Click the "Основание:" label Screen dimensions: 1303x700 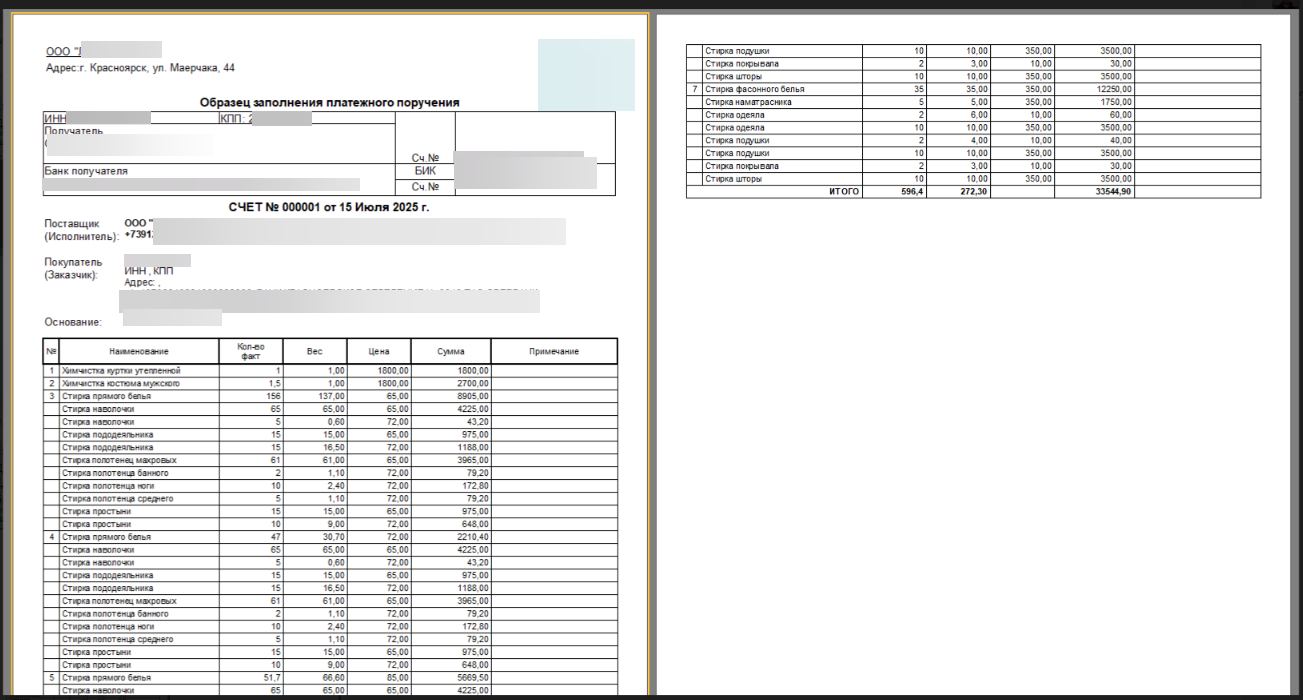coord(74,322)
